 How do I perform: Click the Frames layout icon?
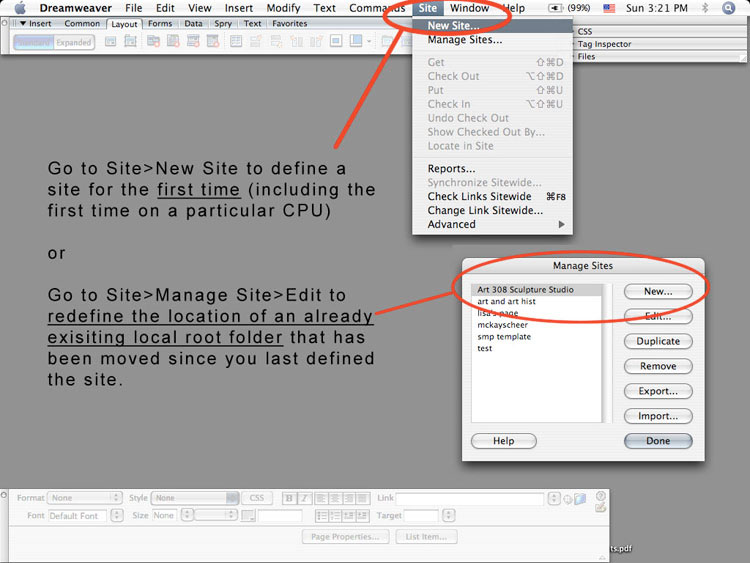[356, 42]
